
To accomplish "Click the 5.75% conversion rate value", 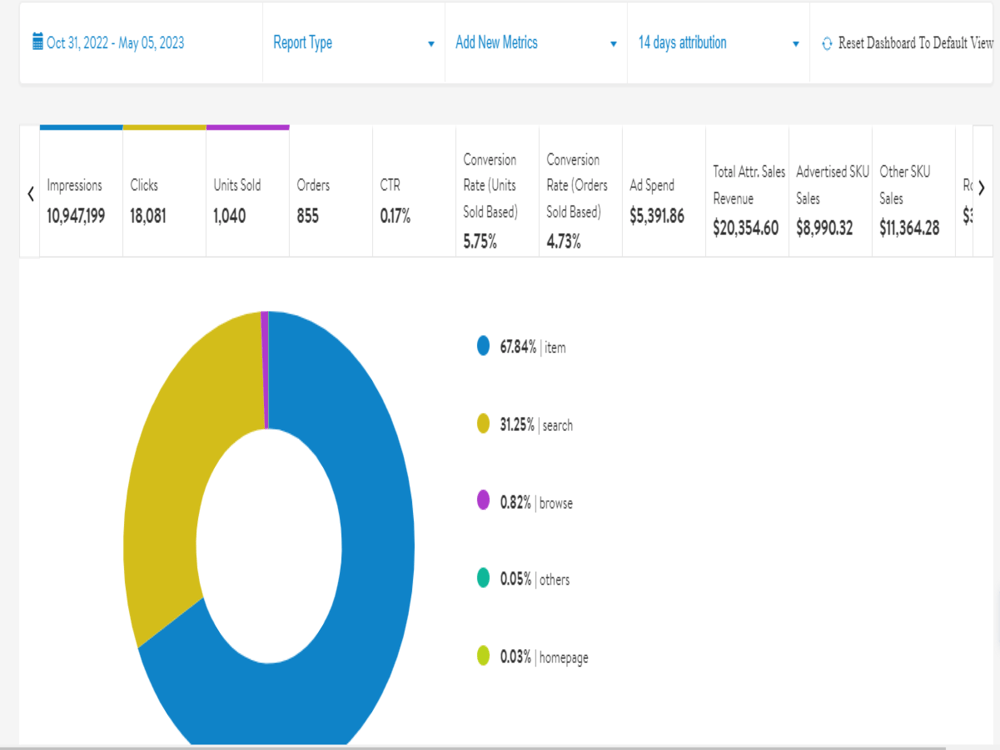I will pos(480,242).
